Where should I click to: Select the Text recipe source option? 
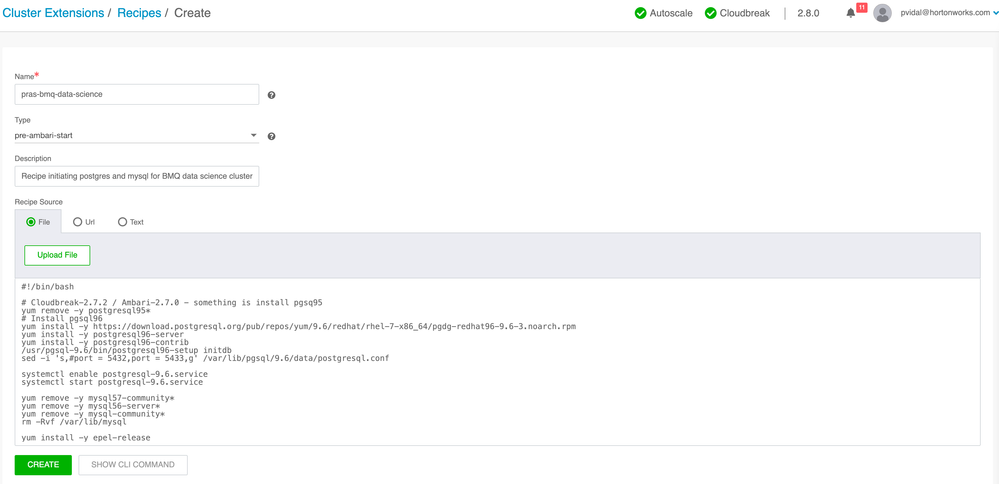[x=123, y=222]
